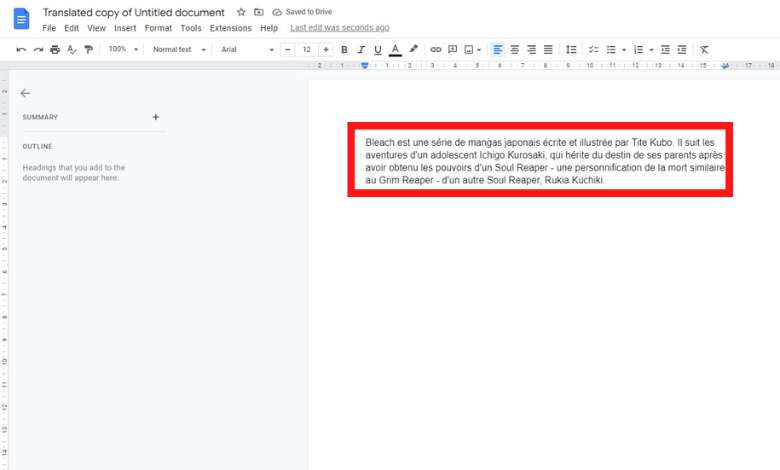Select Right align
This screenshot has height=470, width=780.
point(531,50)
